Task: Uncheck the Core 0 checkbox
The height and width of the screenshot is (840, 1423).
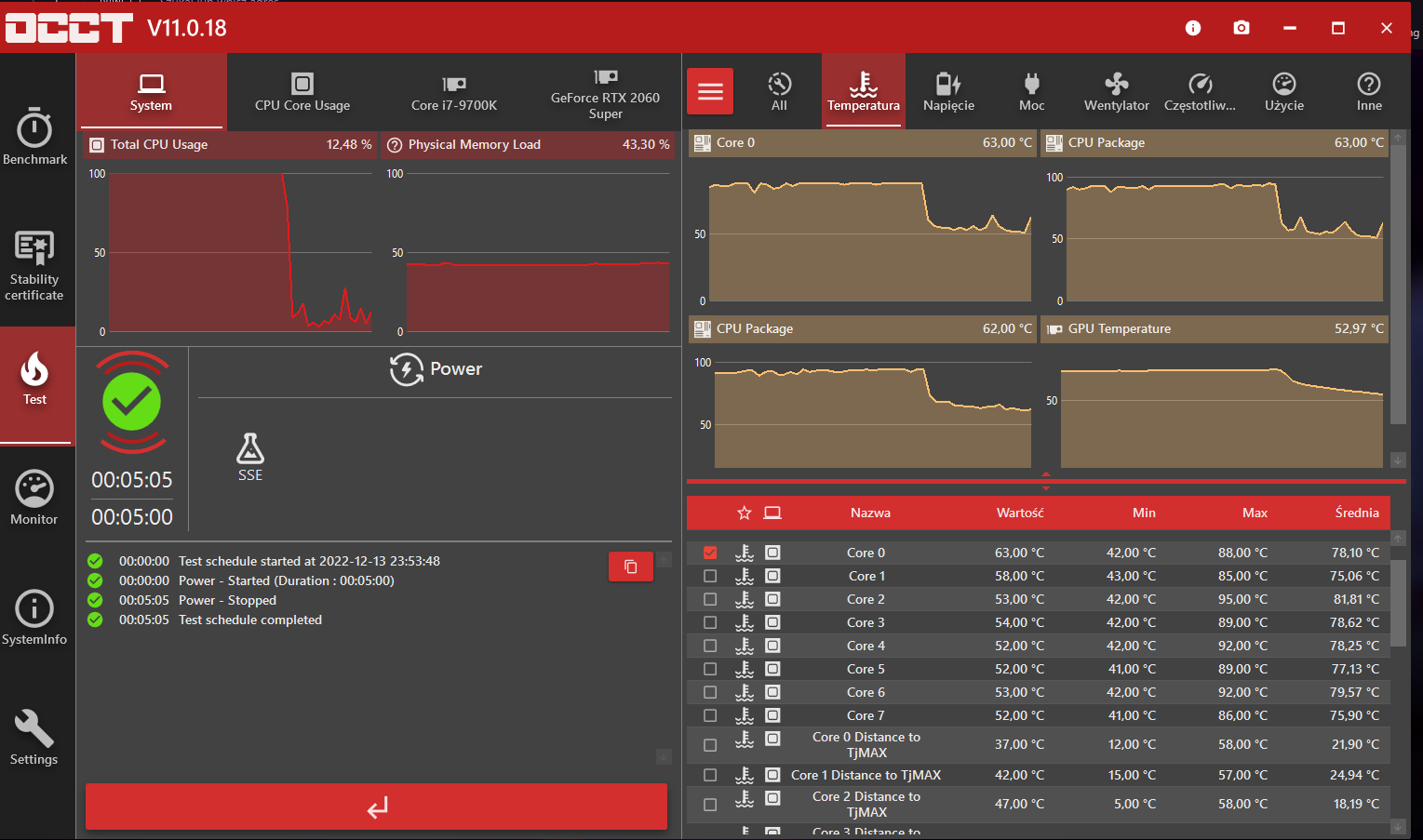Action: (710, 553)
